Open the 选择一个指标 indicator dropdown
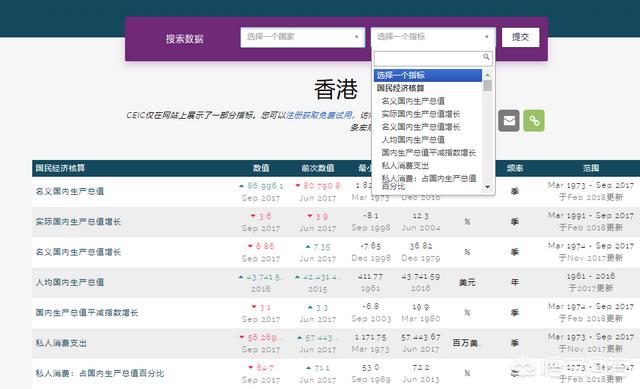The height and width of the screenshot is (389, 640). (433, 37)
